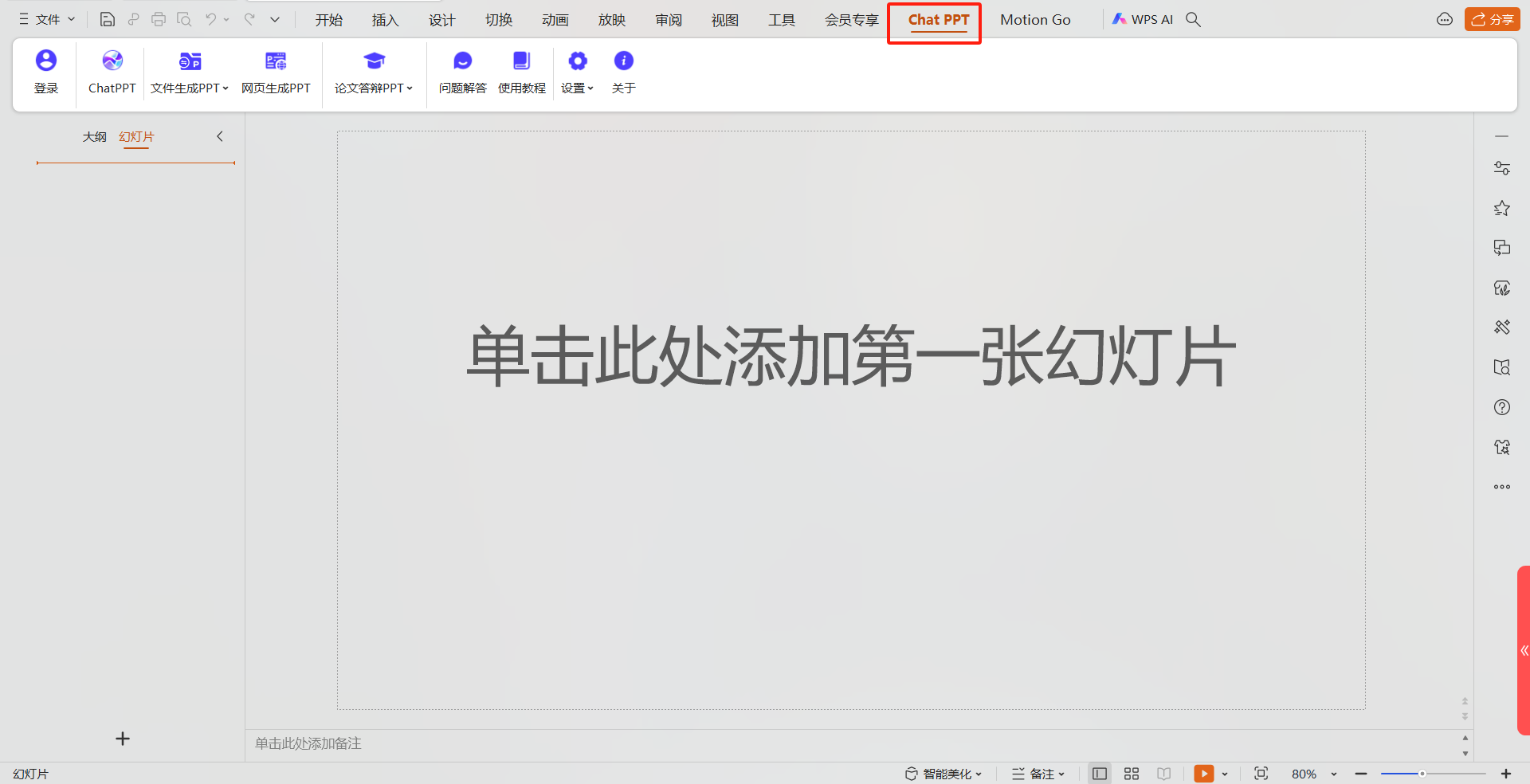Click the 设置 gear icon

578,61
